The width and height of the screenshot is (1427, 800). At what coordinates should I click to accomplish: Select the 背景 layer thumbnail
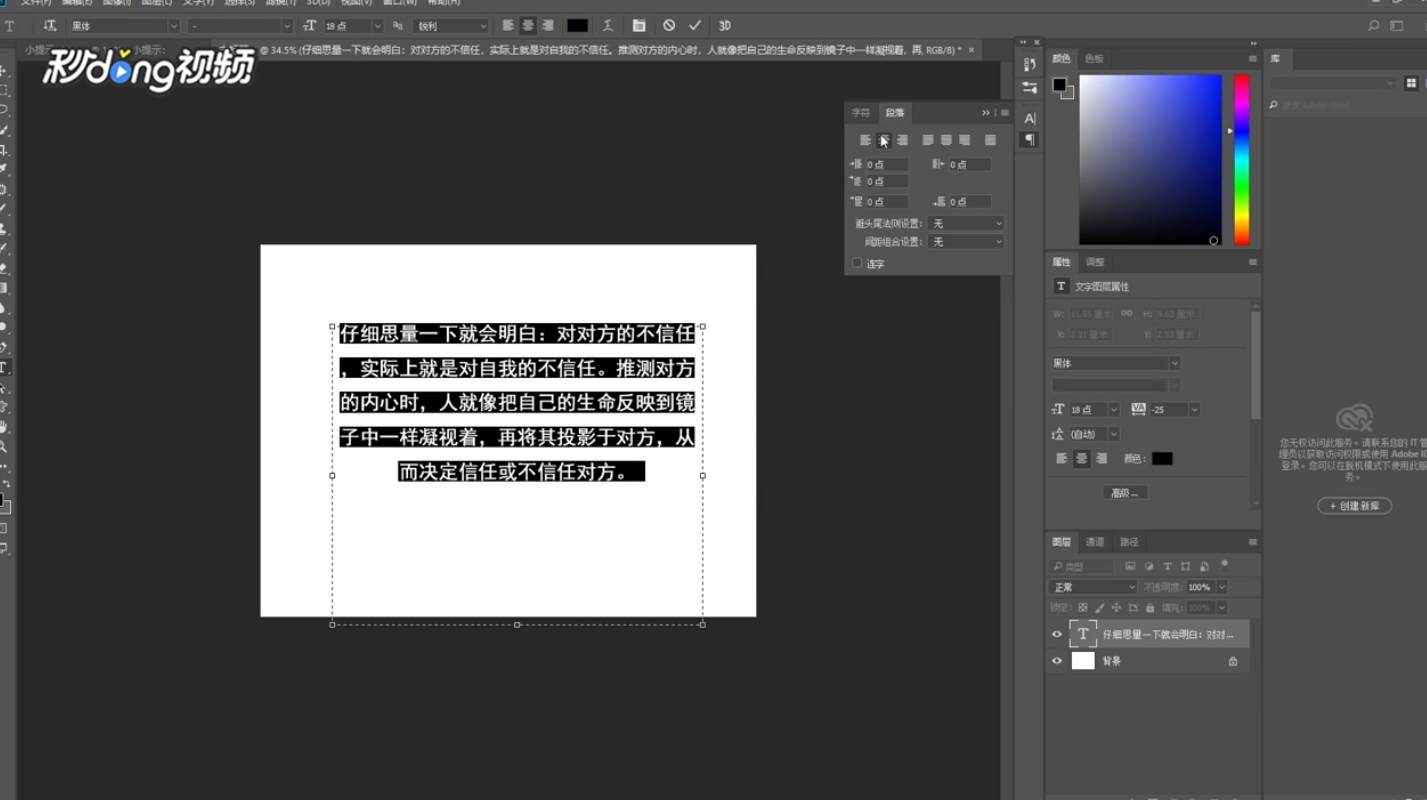point(1083,661)
